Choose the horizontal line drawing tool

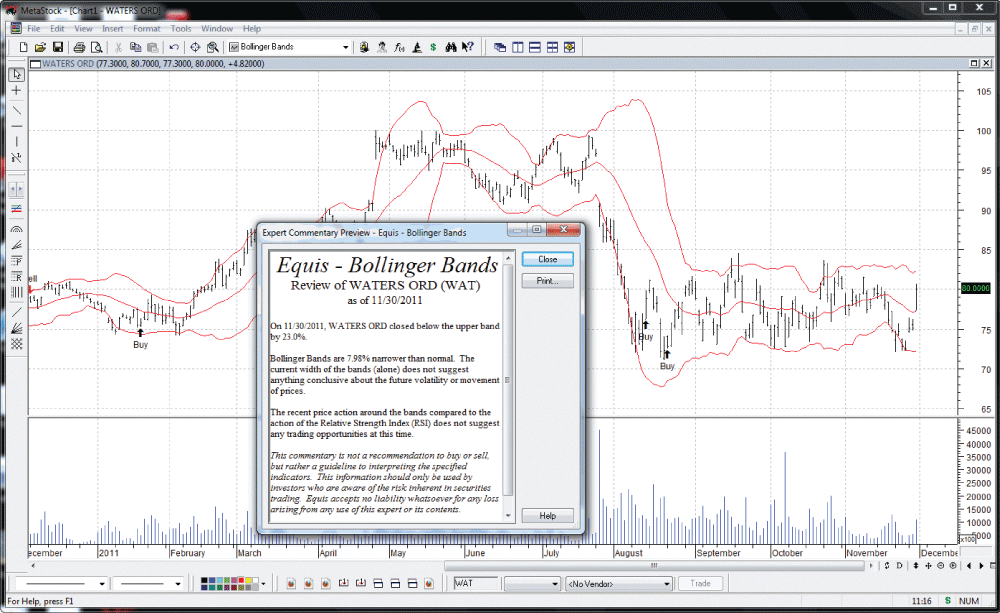coord(15,126)
